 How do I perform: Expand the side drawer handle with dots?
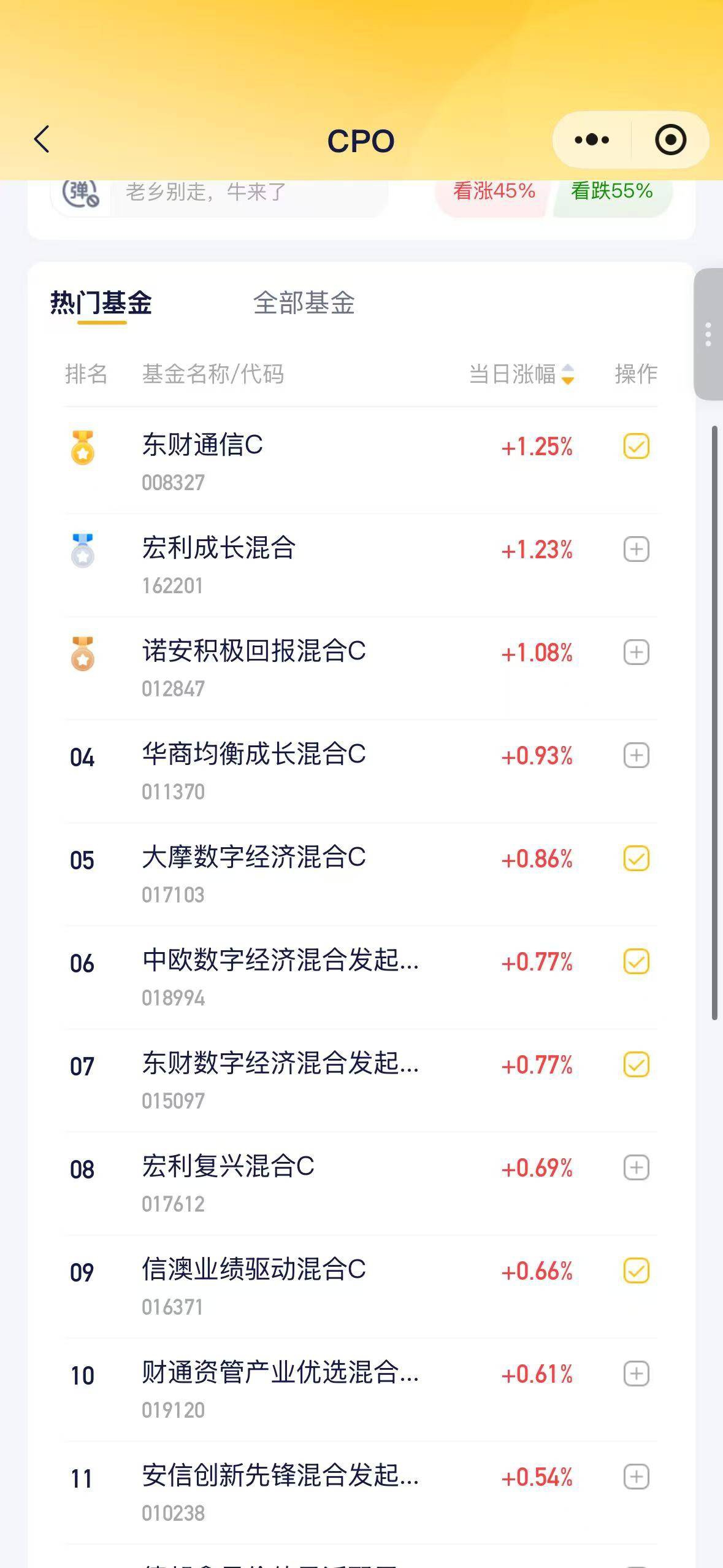tap(708, 334)
